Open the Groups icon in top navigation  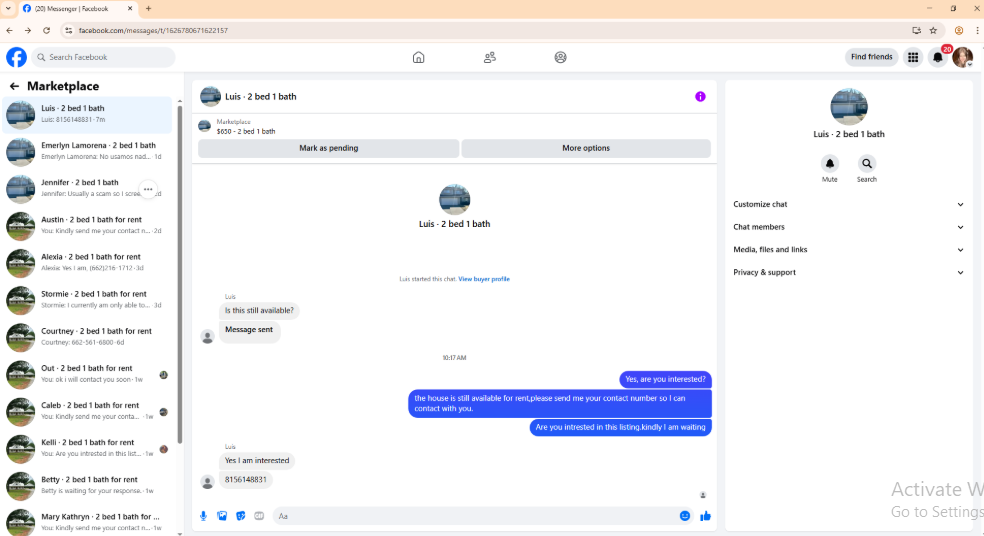pos(560,57)
